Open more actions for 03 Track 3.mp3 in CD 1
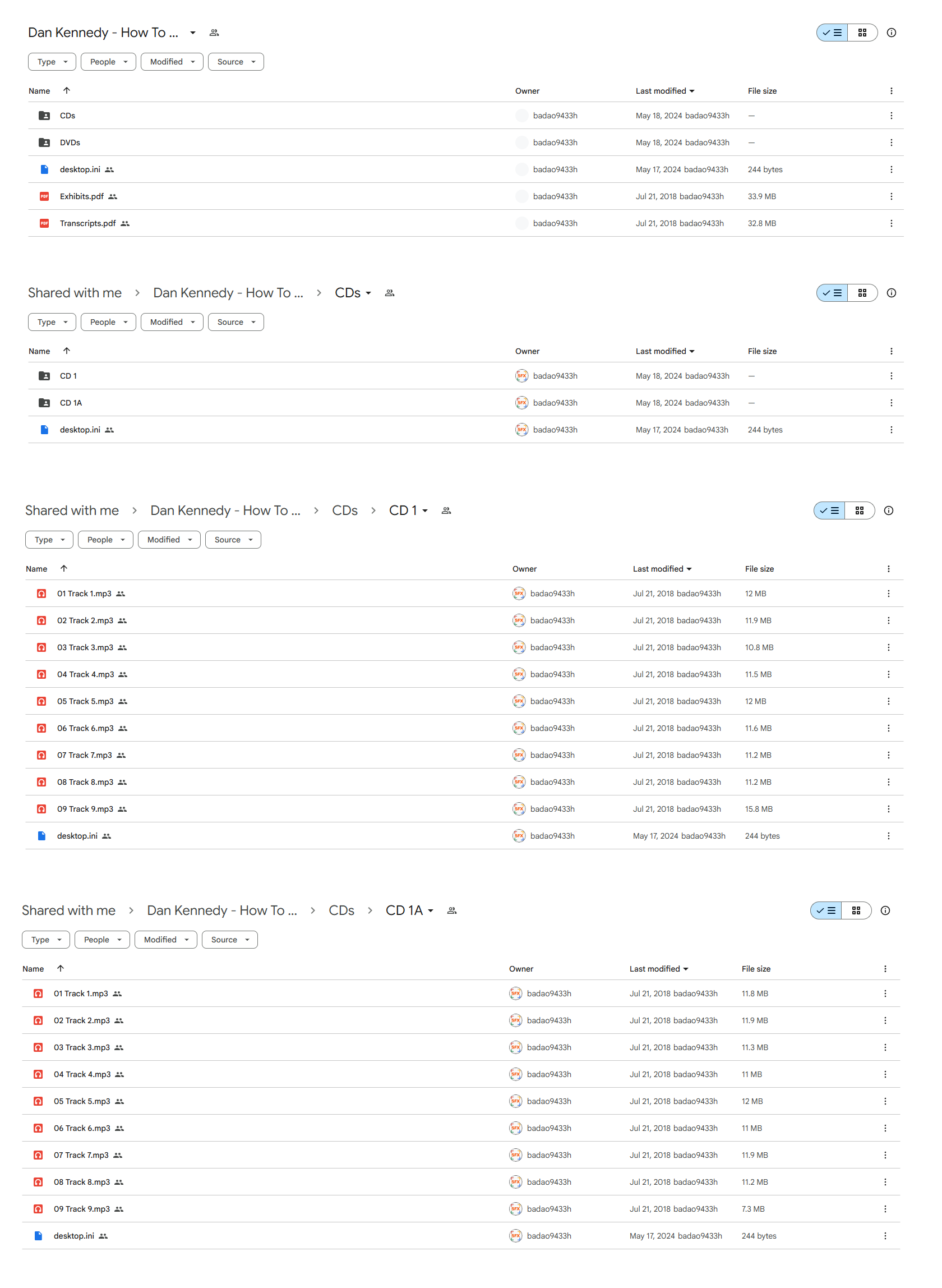 888,647
